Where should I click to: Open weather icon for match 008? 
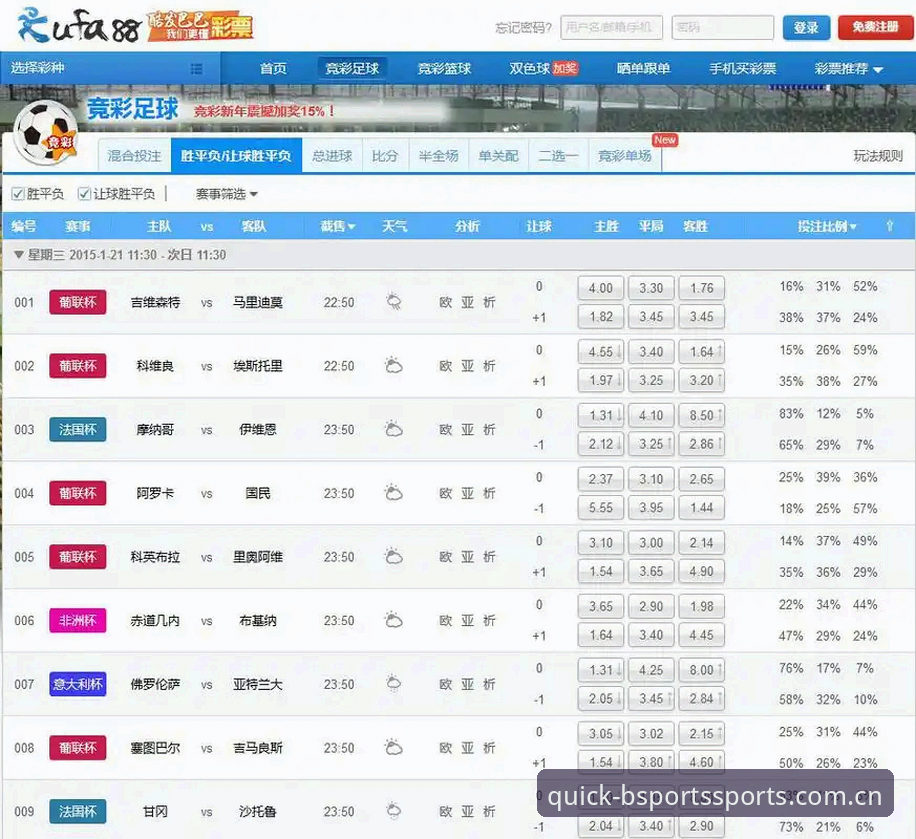(x=394, y=747)
